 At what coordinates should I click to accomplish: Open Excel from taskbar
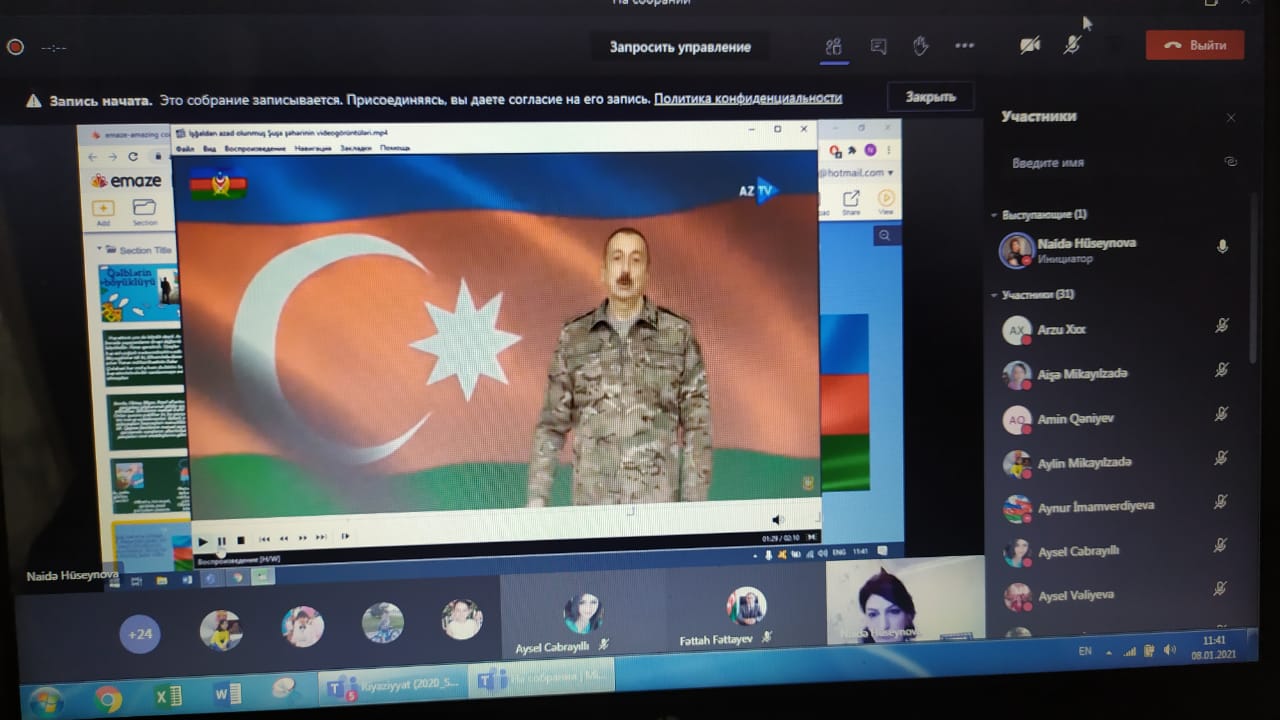pyautogui.click(x=168, y=696)
